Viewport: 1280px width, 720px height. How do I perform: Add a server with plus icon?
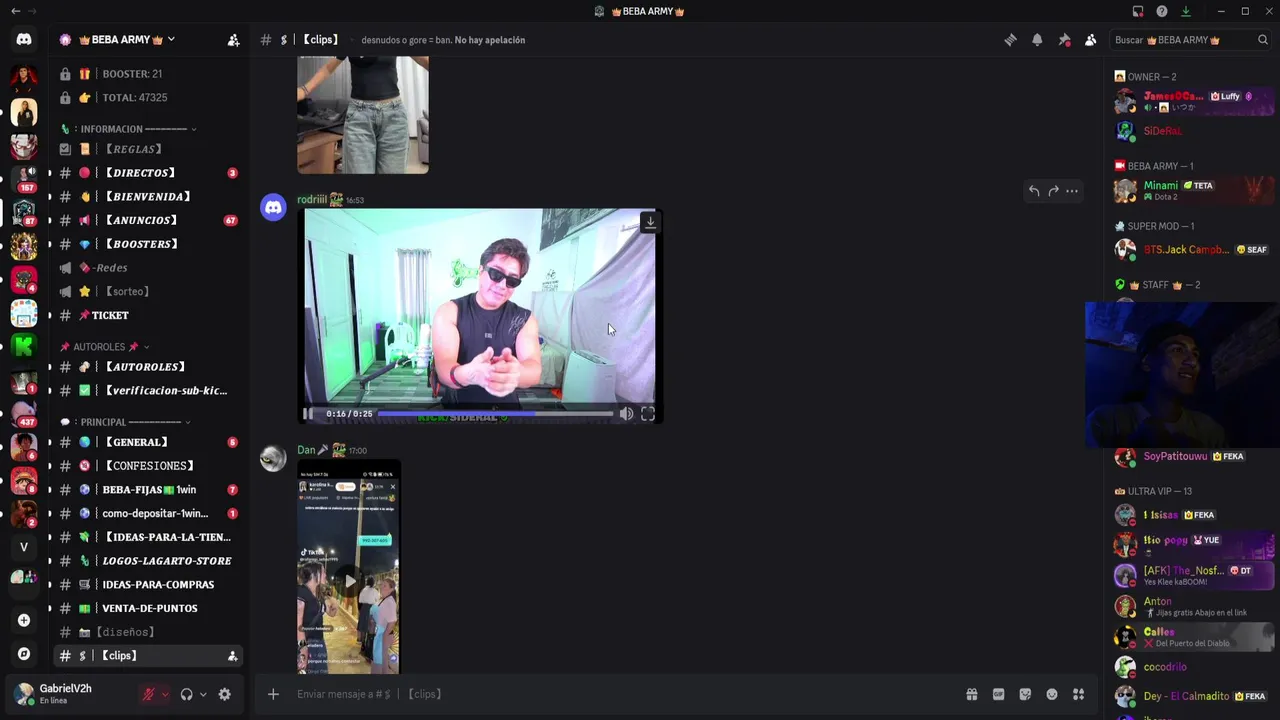[x=24, y=620]
